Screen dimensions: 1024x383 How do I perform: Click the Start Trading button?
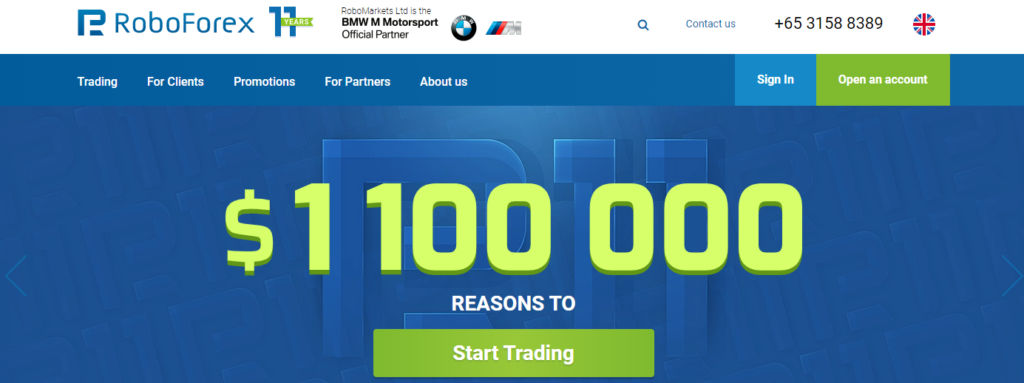(513, 353)
